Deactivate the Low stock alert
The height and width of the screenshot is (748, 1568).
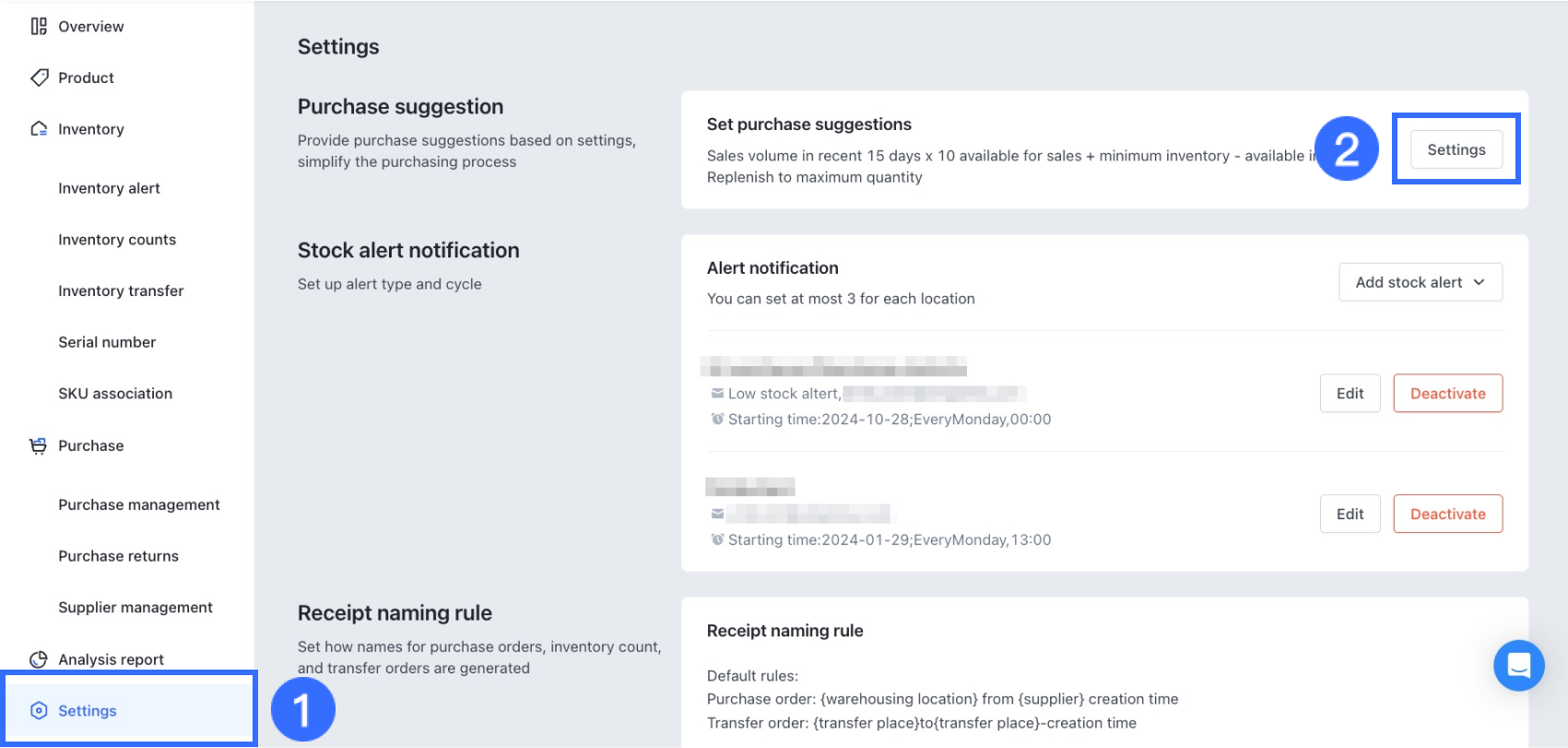coord(1447,394)
